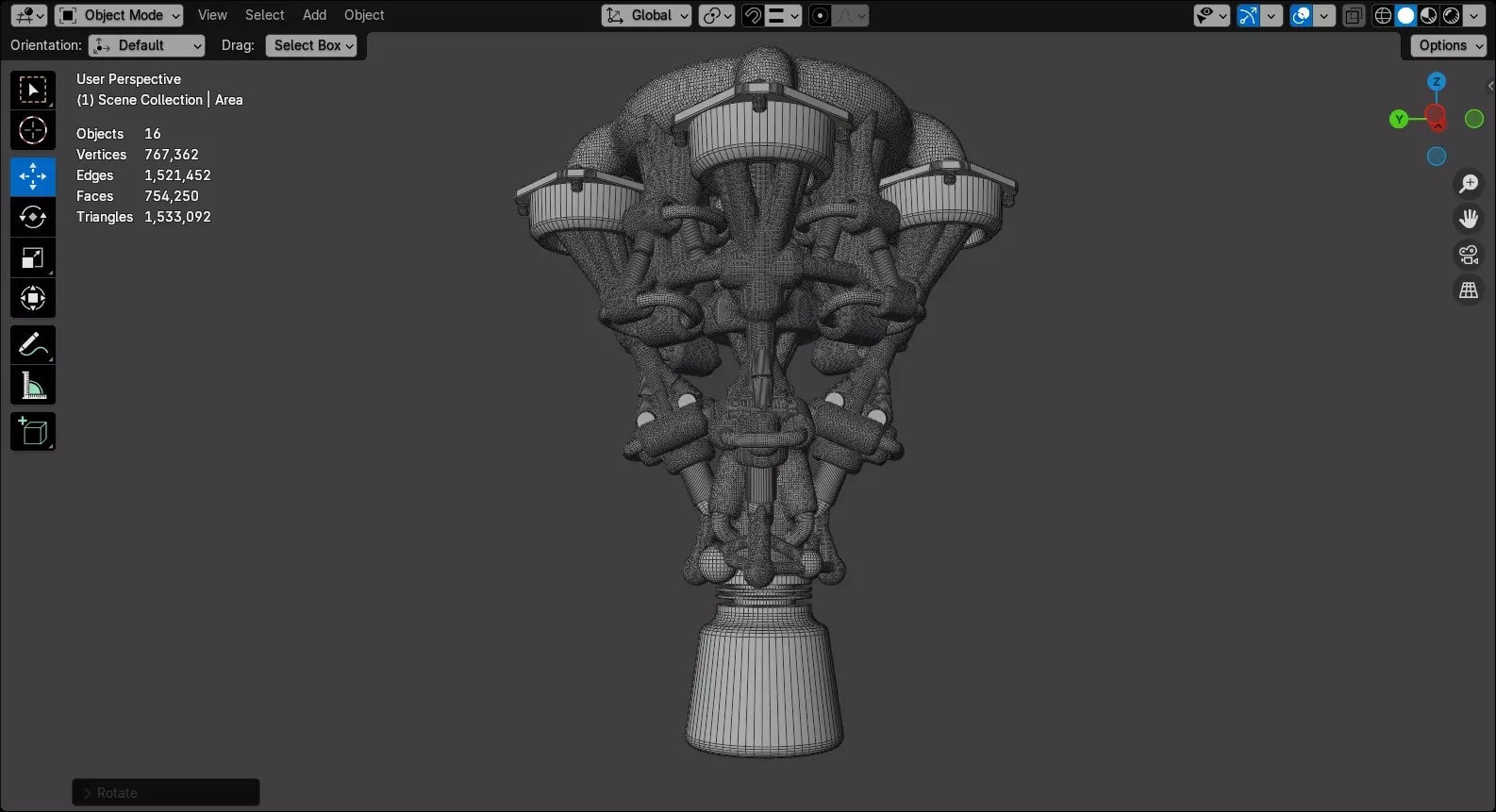The width and height of the screenshot is (1496, 812).
Task: Switch perspective/orthographic grid icon
Action: pyautogui.click(x=1469, y=290)
